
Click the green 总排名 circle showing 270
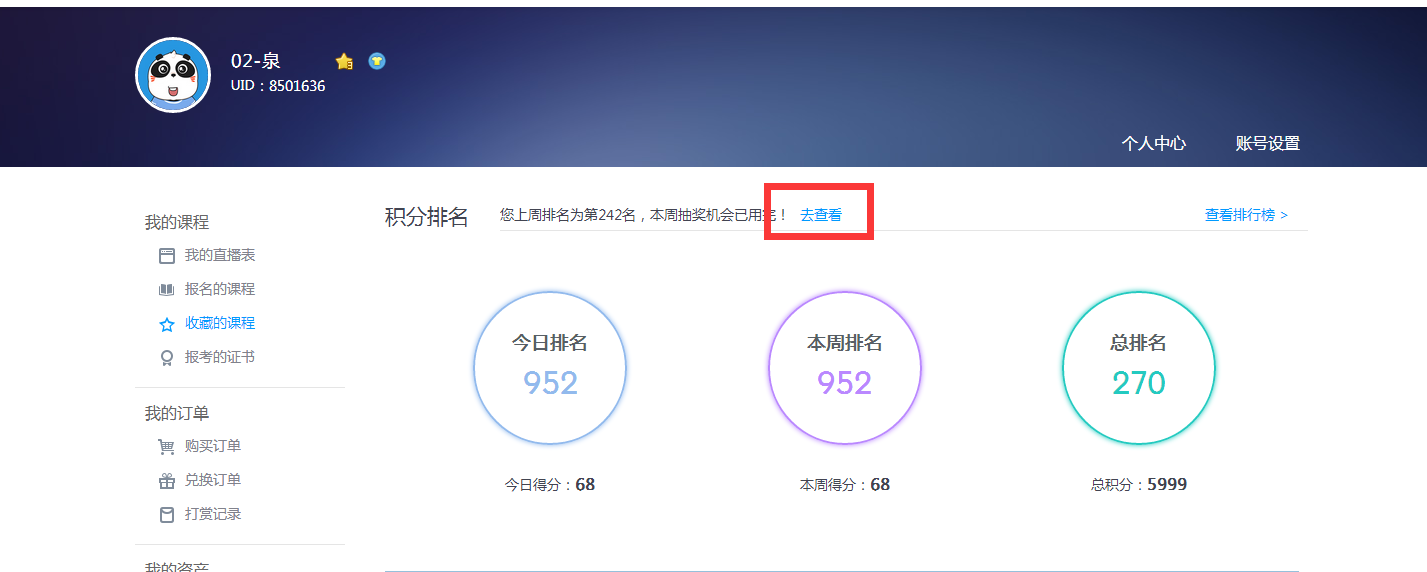click(x=1138, y=368)
